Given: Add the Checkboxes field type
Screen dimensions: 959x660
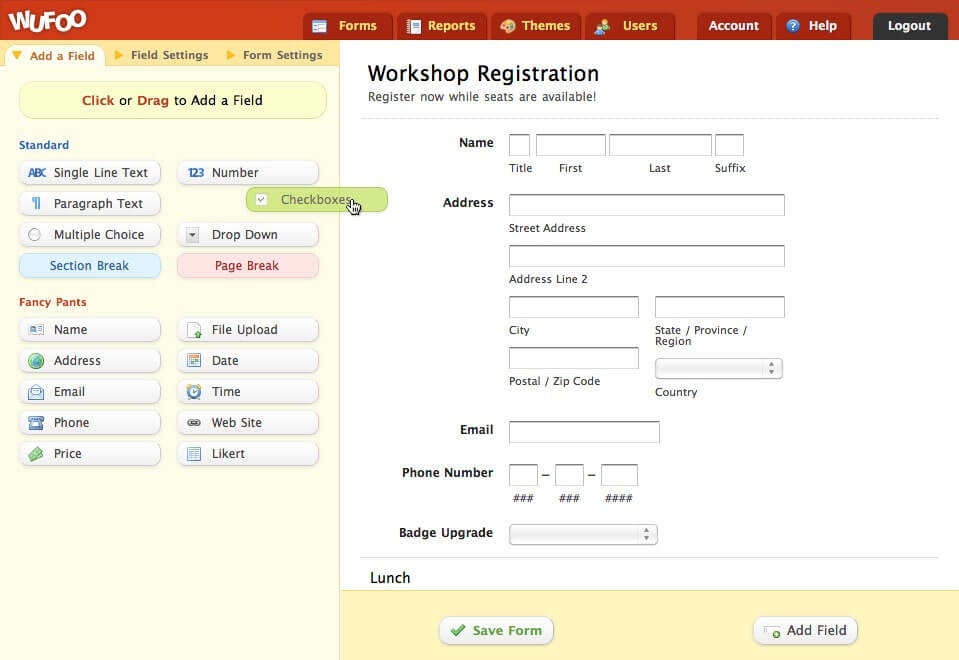Looking at the screenshot, I should pos(315,200).
